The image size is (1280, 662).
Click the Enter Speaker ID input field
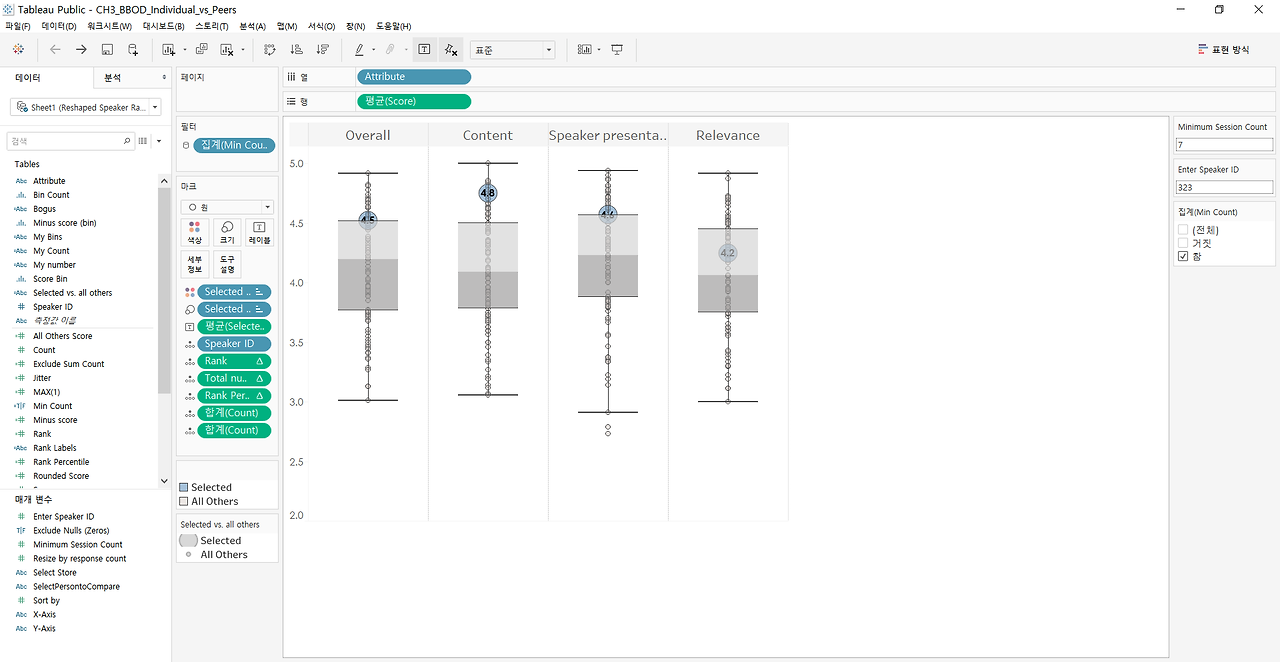coord(1225,187)
